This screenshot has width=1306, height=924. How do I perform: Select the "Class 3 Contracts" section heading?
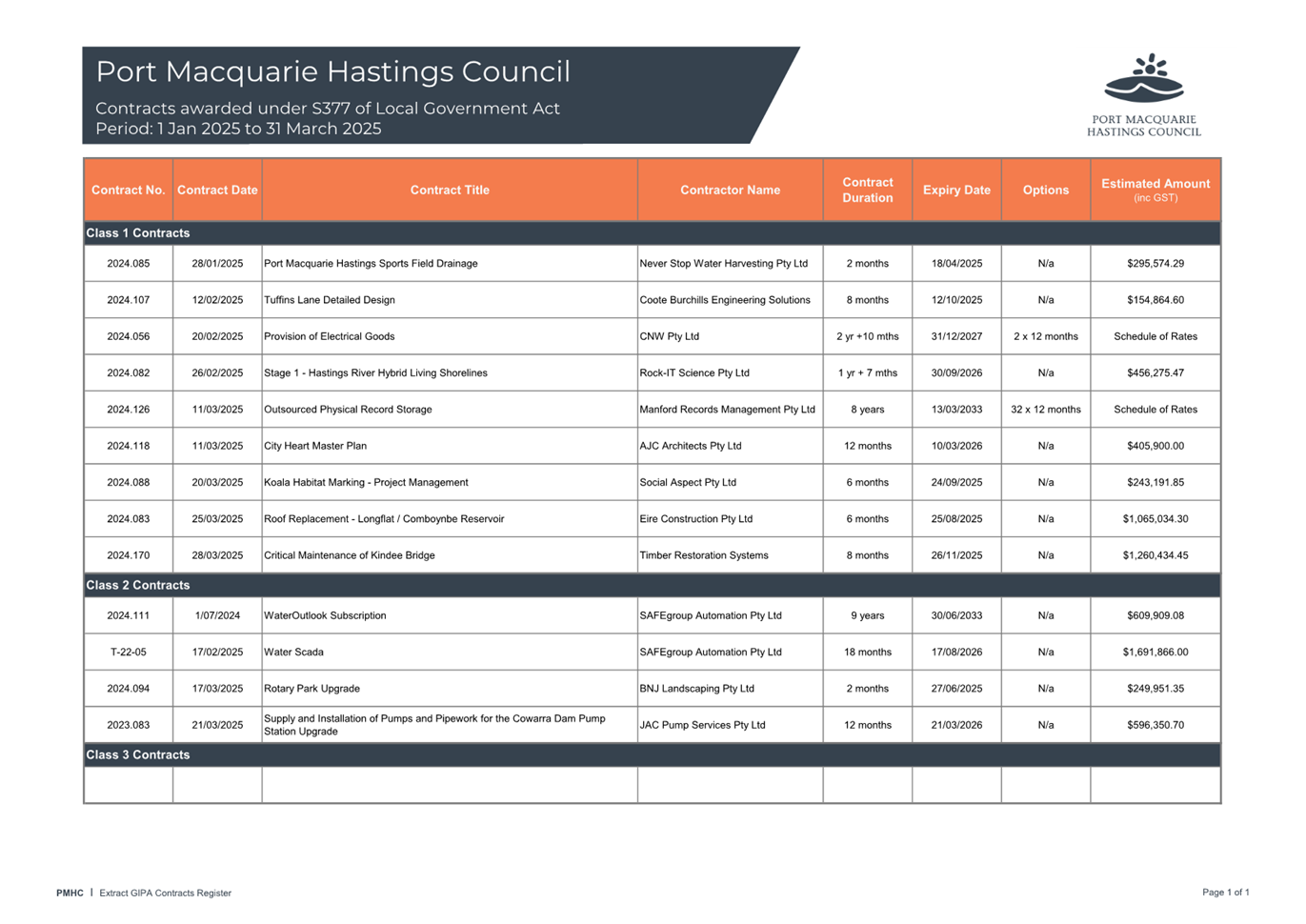tap(138, 754)
